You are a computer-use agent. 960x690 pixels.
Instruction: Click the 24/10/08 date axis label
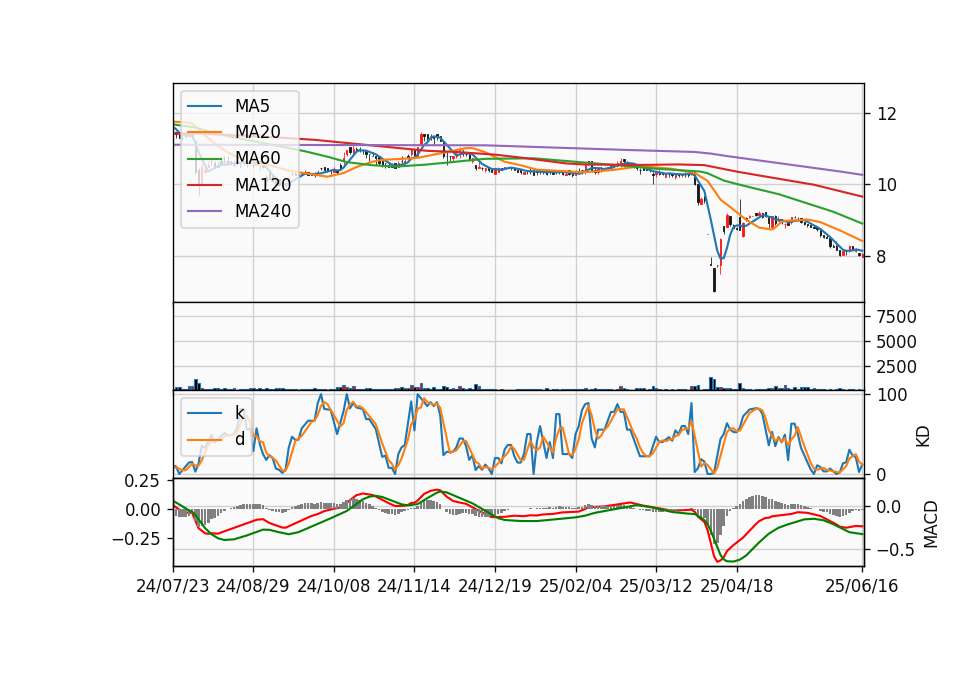[x=334, y=586]
